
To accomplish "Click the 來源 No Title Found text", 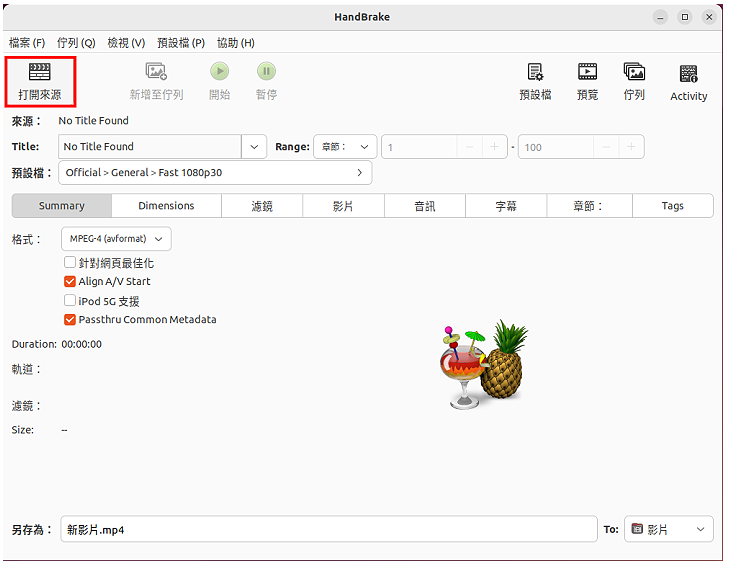I will [93, 121].
